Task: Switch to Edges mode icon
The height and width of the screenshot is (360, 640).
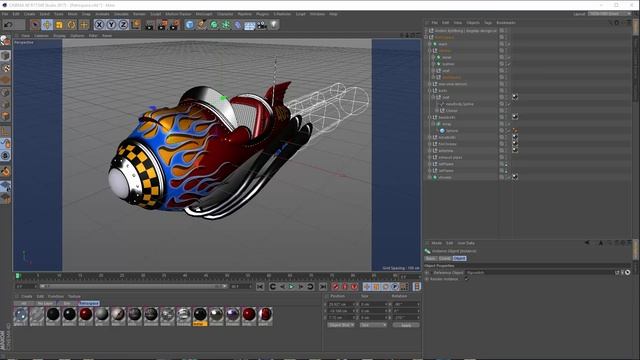Action: [5, 104]
